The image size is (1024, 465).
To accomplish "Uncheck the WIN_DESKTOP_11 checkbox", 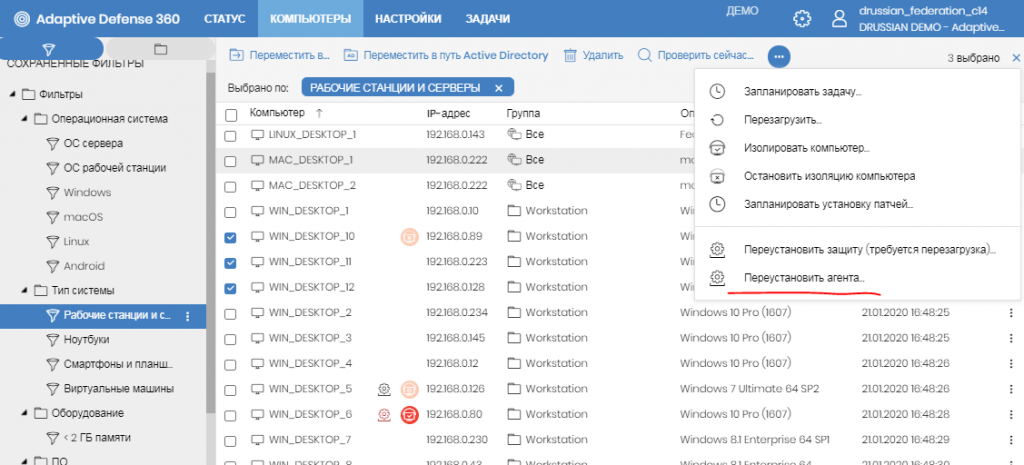I will [231, 263].
